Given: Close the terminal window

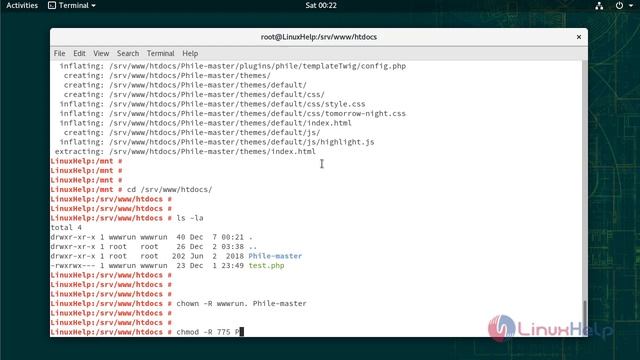Looking at the screenshot, I should coord(579,37).
